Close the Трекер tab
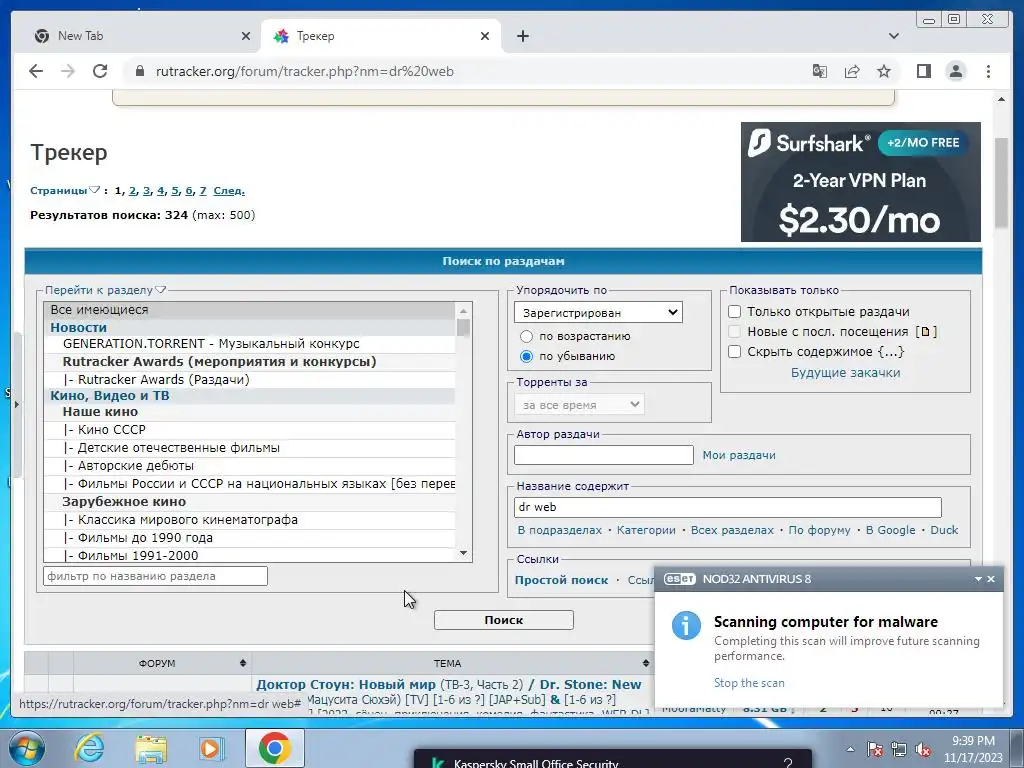Screen dimensions: 1024x768 click(x=485, y=36)
